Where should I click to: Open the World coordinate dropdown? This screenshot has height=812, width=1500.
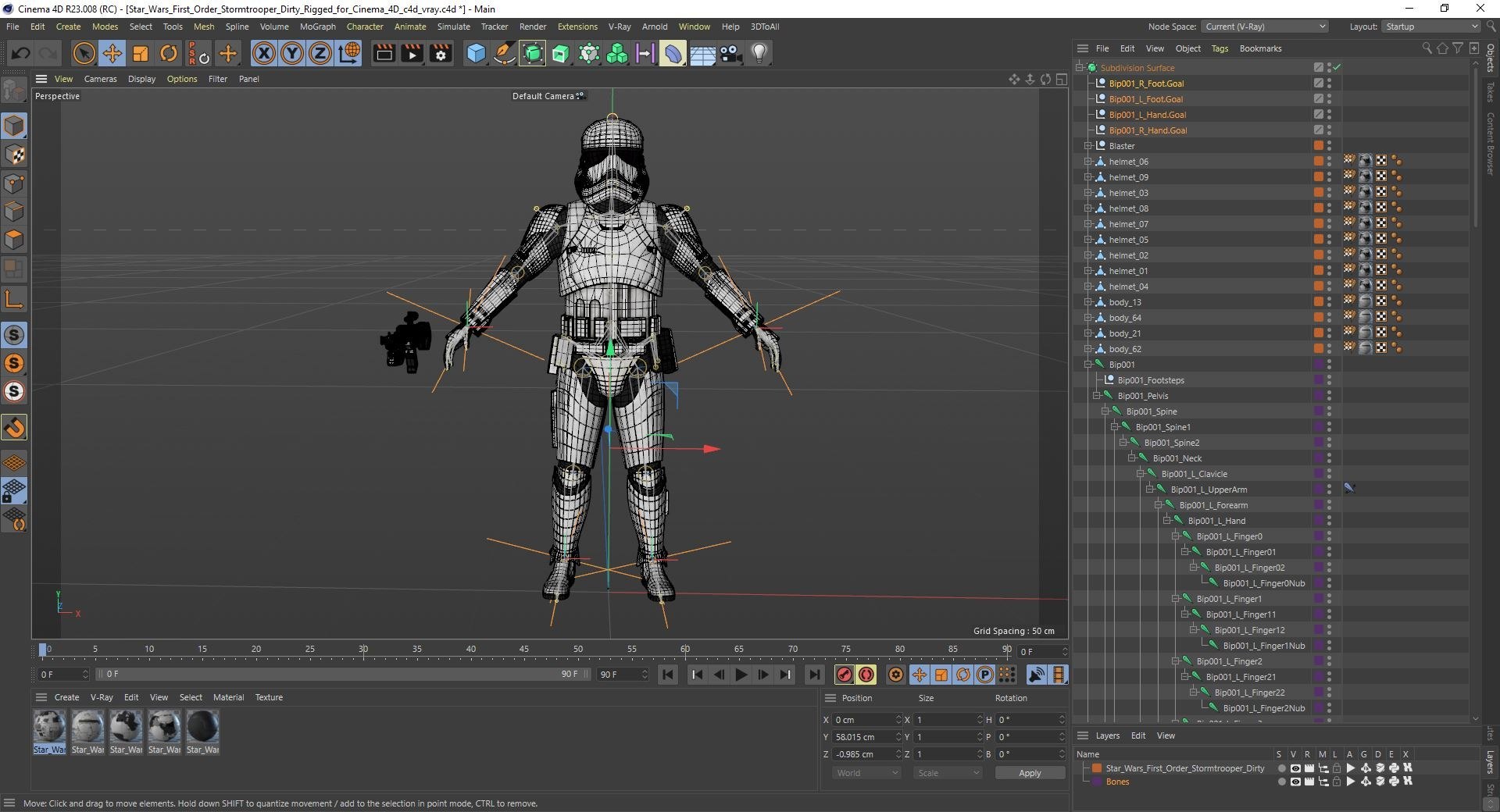pos(866,773)
